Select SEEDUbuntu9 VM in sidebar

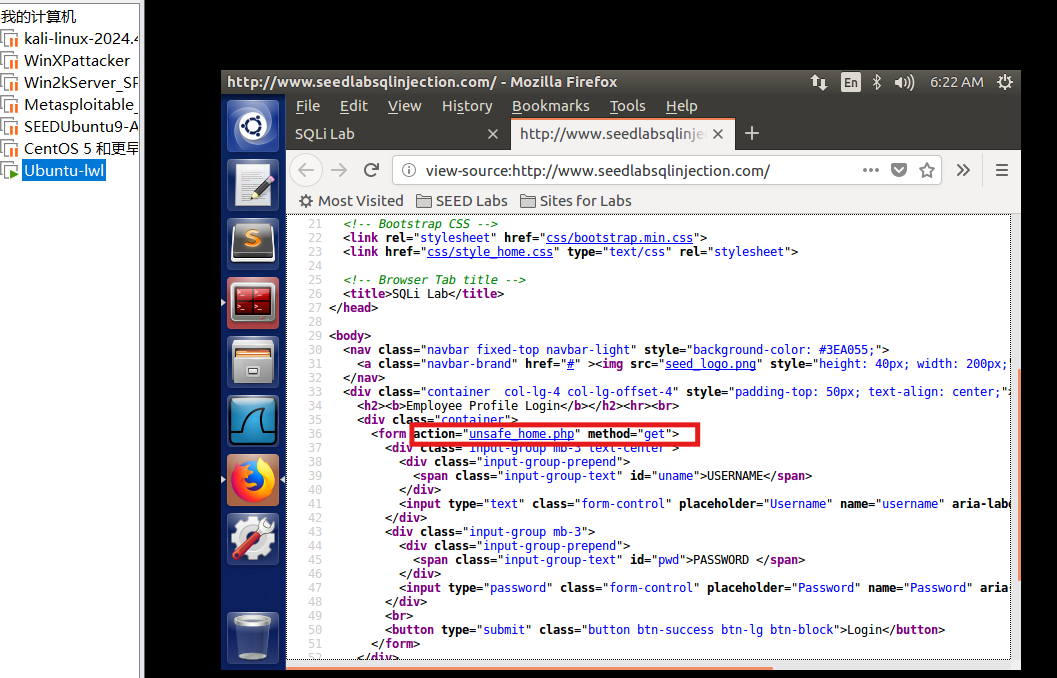70,126
